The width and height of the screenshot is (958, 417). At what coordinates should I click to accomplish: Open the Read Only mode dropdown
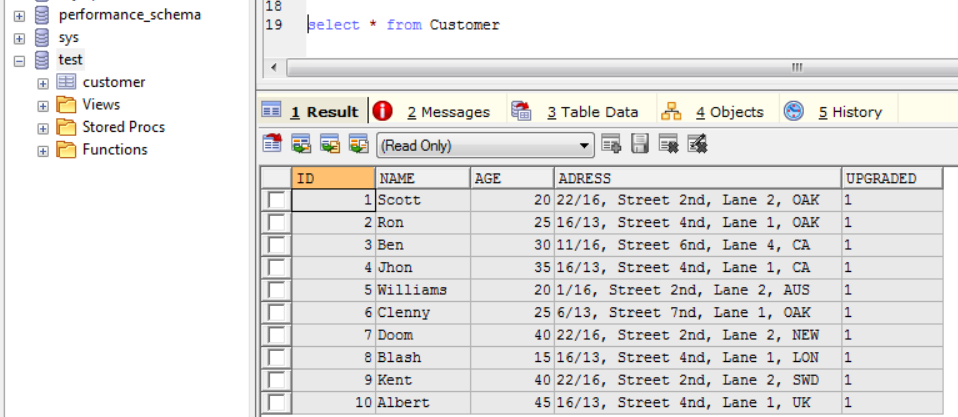click(x=584, y=146)
